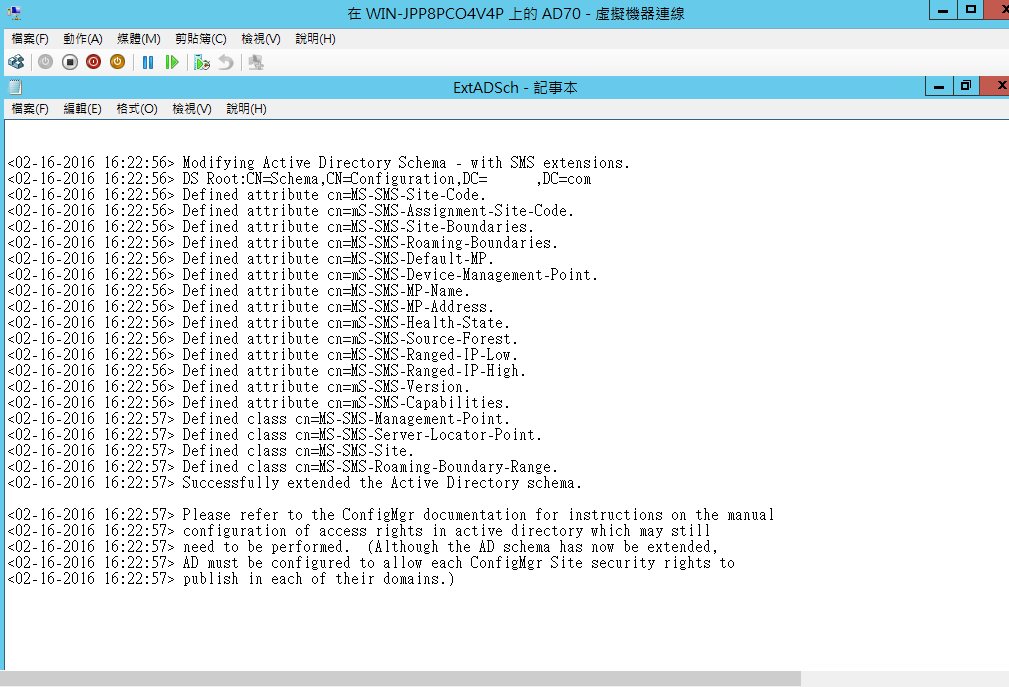Screen dimensions: 1009x687
Task: Close the ExtADSch Notepad window
Action: pyautogui.click(x=996, y=86)
